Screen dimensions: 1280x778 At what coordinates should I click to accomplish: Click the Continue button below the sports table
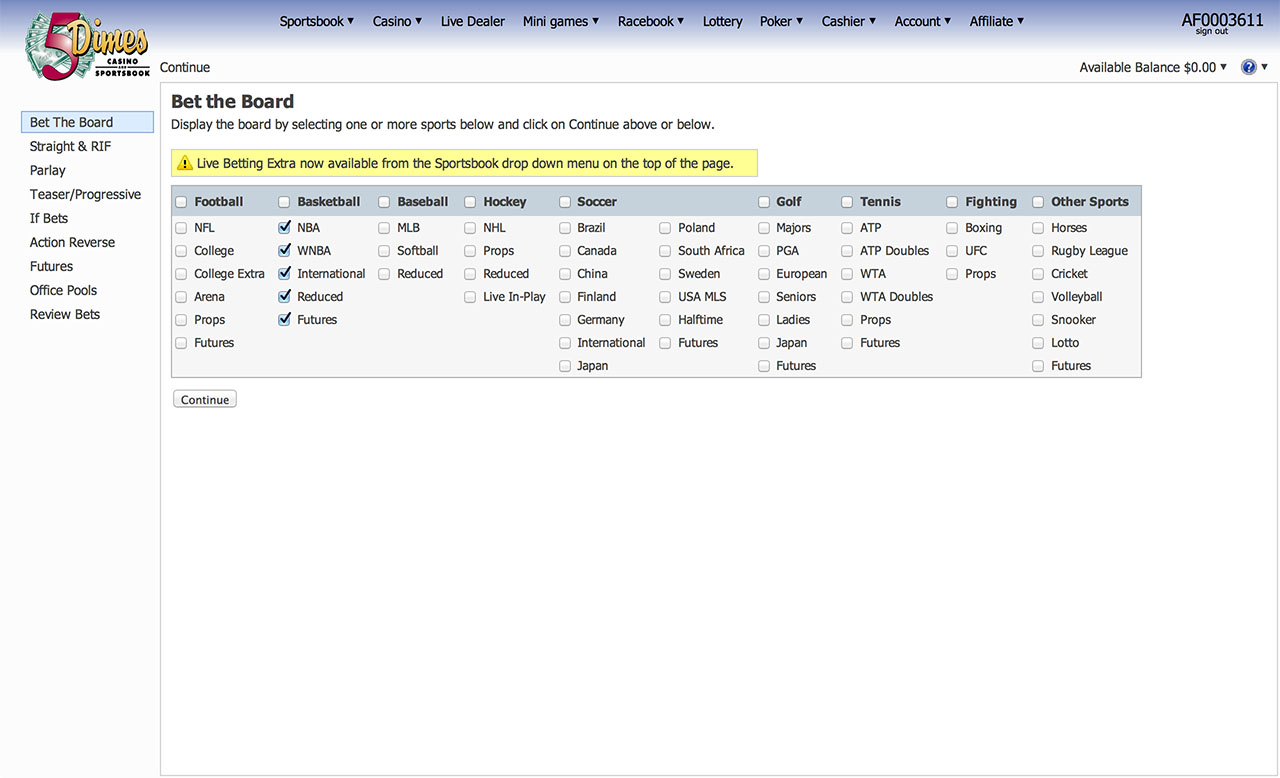tap(205, 399)
